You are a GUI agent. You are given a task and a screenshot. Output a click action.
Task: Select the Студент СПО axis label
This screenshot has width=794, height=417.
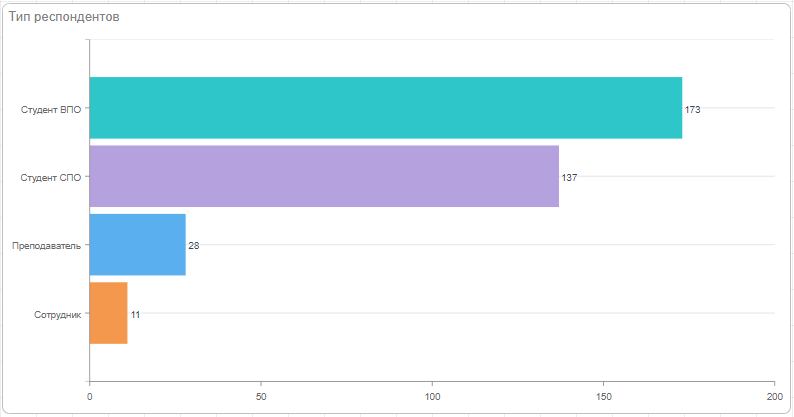point(51,177)
